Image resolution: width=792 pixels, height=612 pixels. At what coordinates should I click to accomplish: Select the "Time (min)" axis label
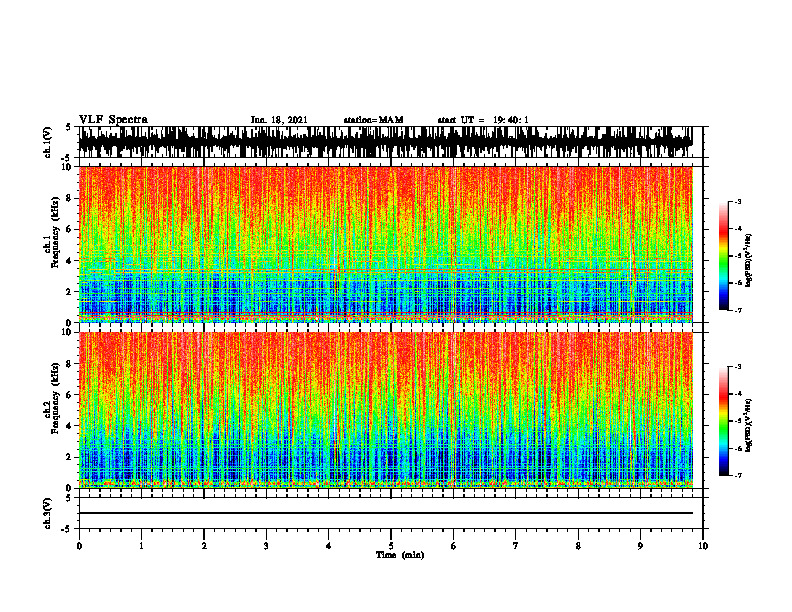pos(400,555)
